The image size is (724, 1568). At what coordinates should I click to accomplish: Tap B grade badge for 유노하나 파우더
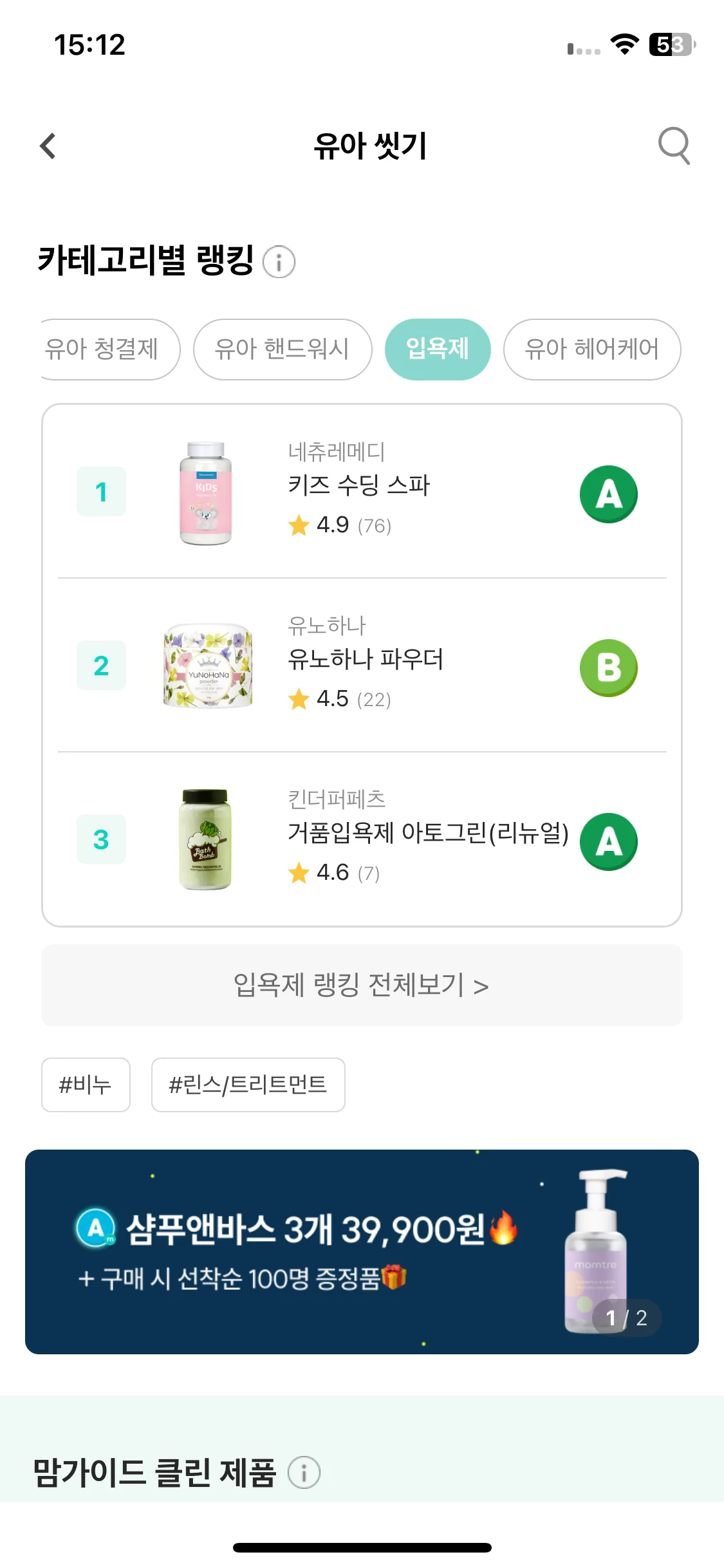coord(609,667)
